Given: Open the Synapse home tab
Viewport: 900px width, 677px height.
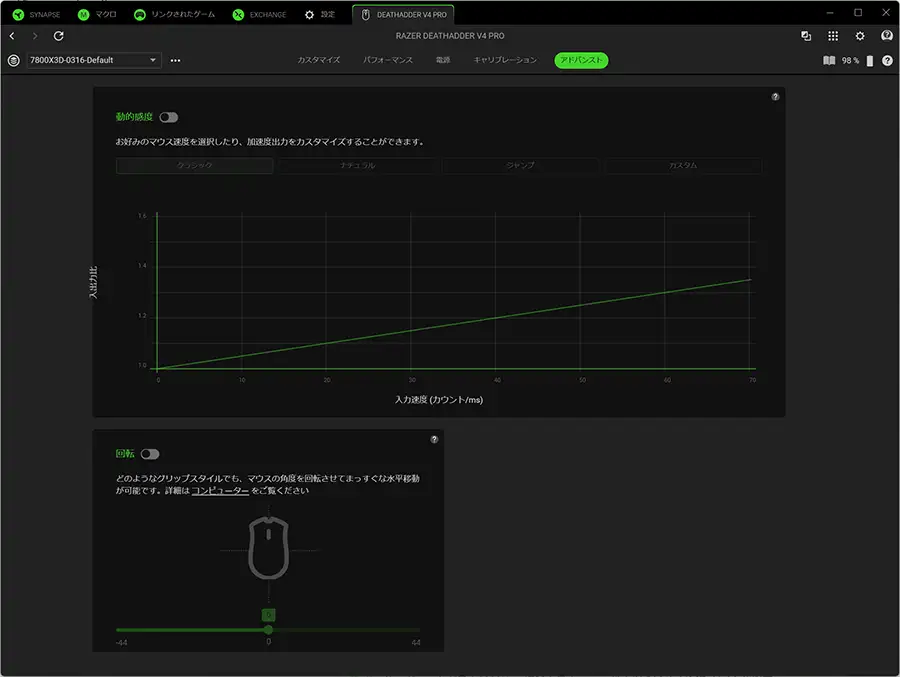Looking at the screenshot, I should [37, 15].
